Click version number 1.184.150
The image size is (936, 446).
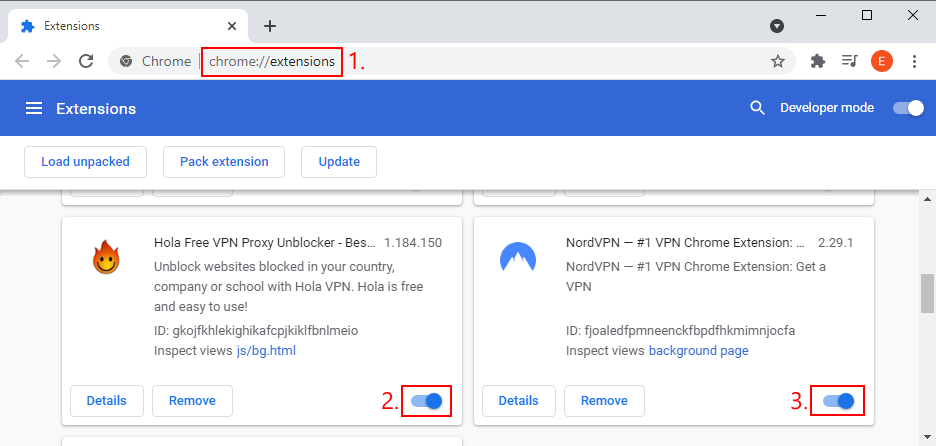413,243
